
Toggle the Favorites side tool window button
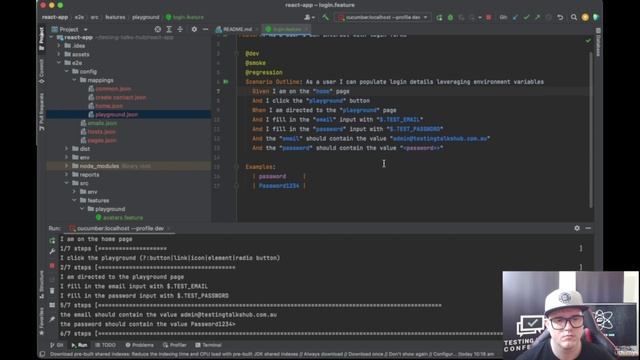[42, 322]
